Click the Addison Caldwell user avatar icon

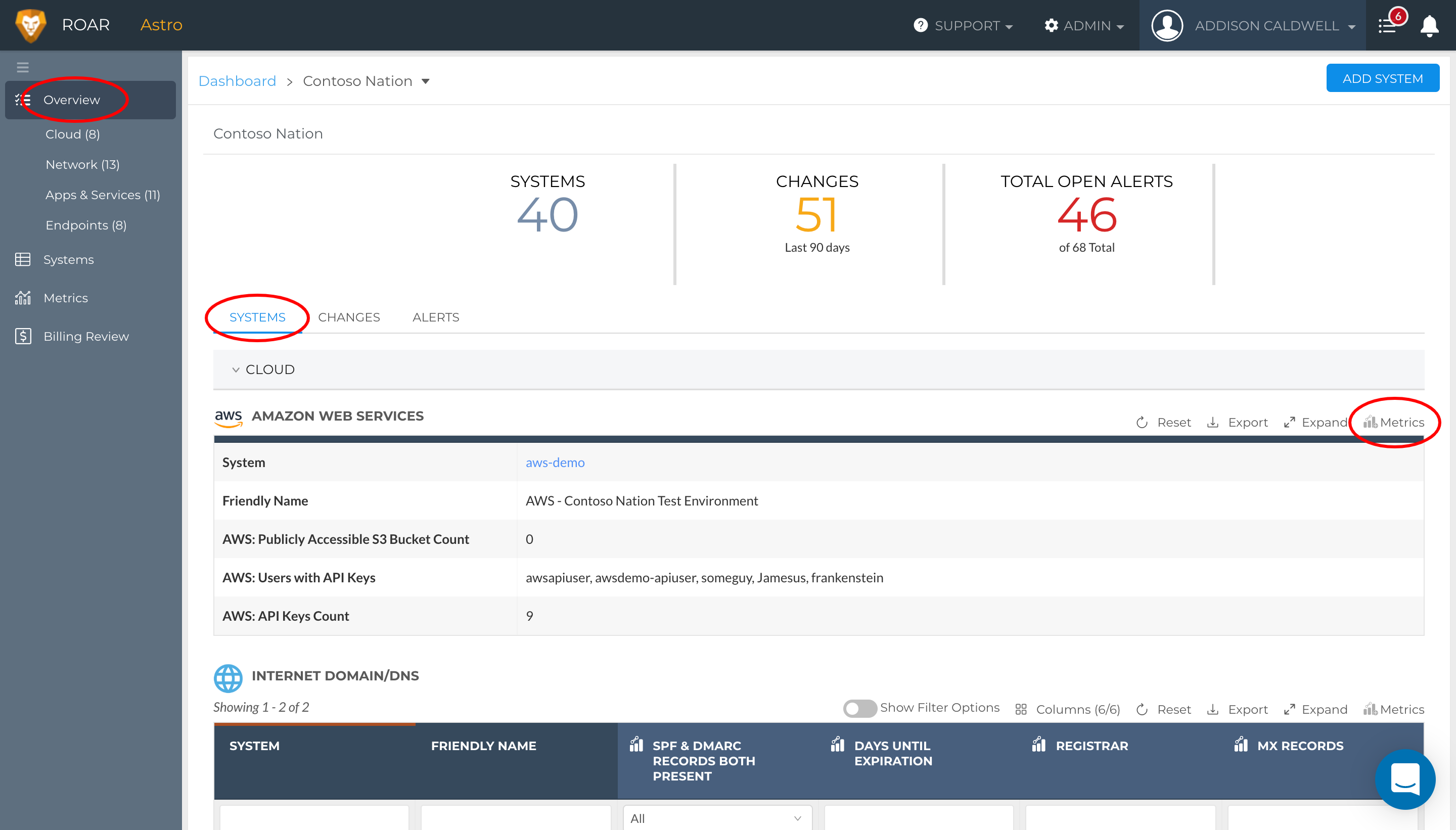pyautogui.click(x=1167, y=26)
